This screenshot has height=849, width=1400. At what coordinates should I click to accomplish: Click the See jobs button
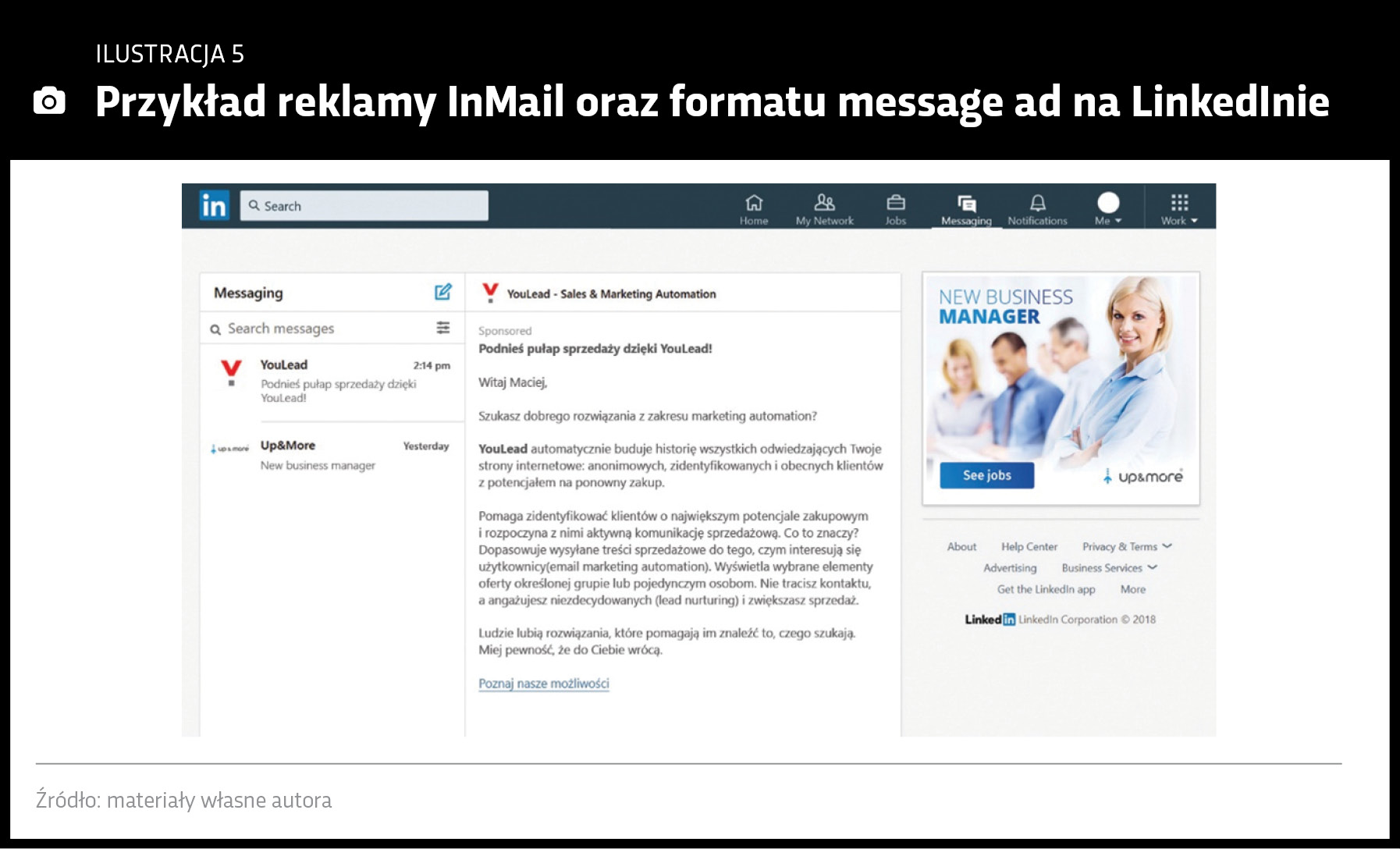tap(986, 475)
